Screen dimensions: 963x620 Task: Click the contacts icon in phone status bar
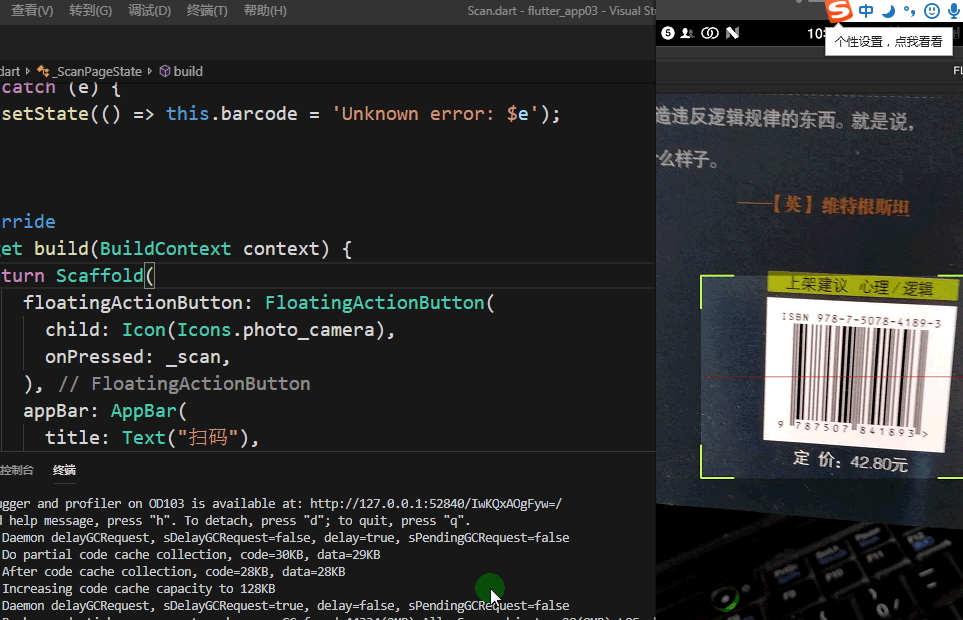(x=687, y=33)
